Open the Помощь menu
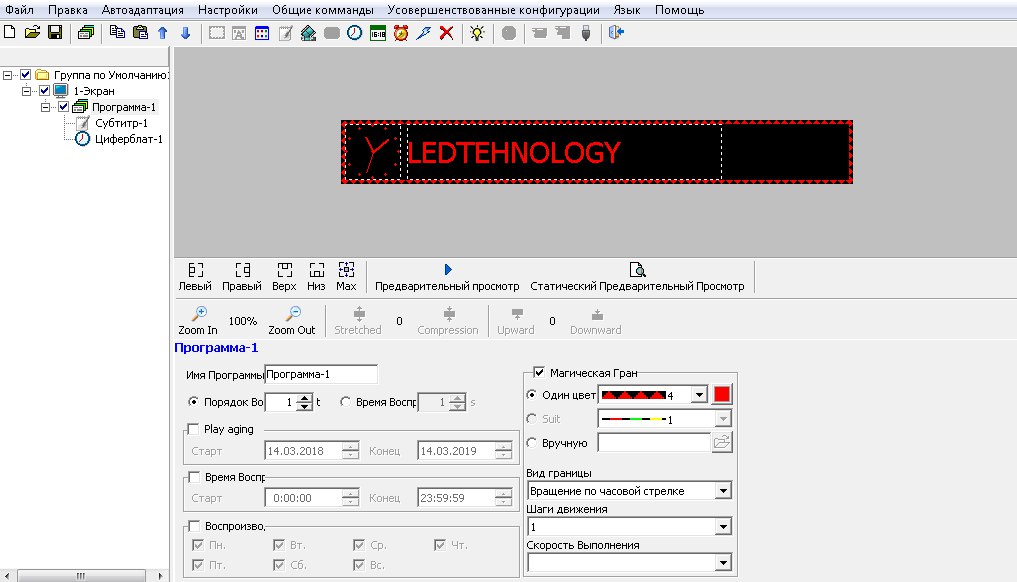Viewport: 1017px width, 582px height. click(679, 10)
